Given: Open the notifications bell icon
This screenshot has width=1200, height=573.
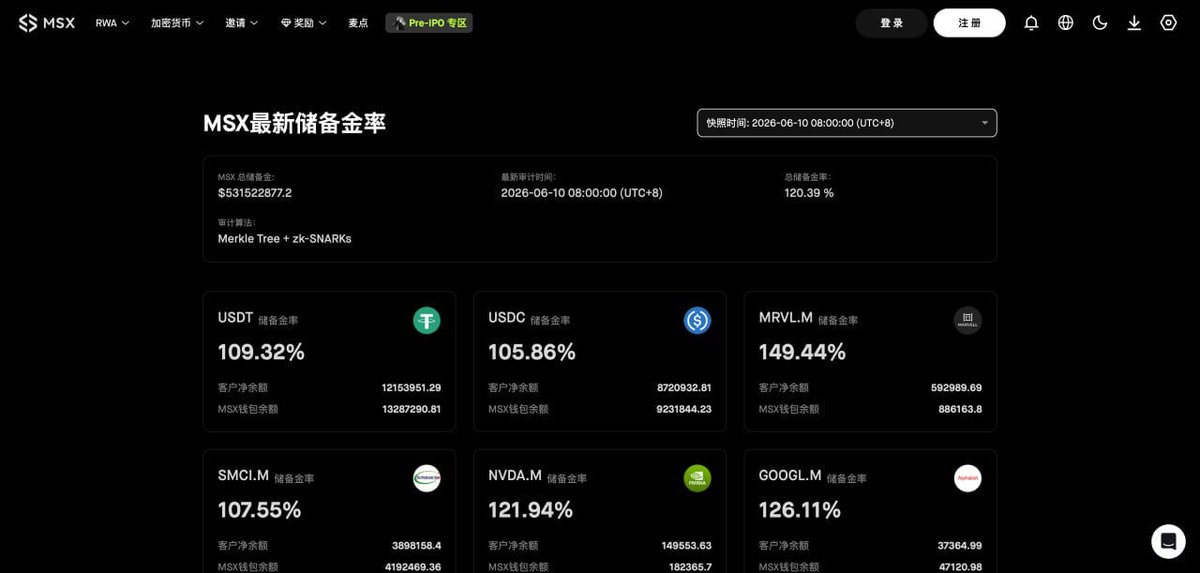Looking at the screenshot, I should (x=1031, y=23).
